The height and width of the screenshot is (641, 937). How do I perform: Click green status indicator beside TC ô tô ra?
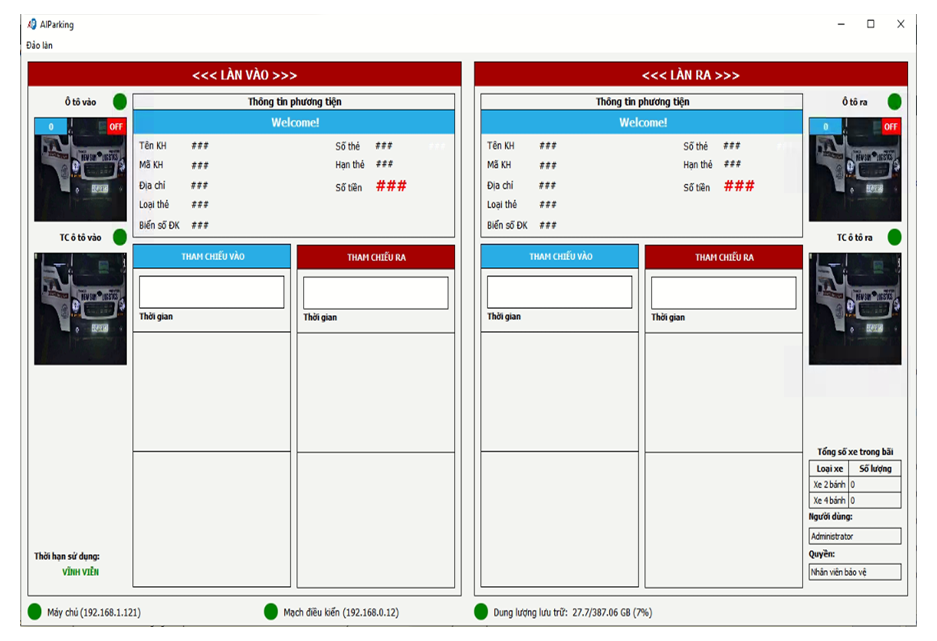pyautogui.click(x=894, y=237)
